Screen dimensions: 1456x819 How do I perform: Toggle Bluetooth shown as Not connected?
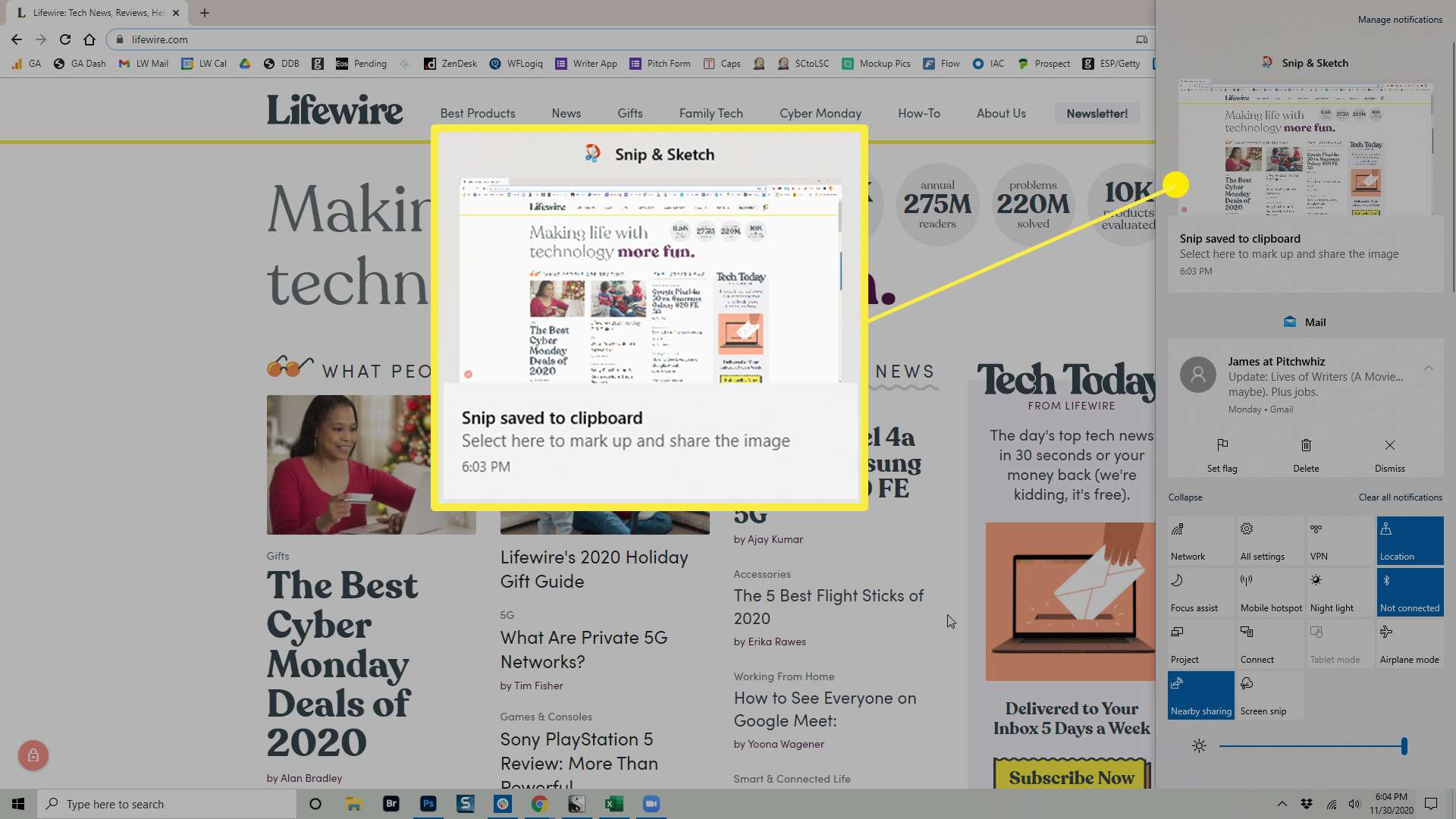[x=1409, y=591]
